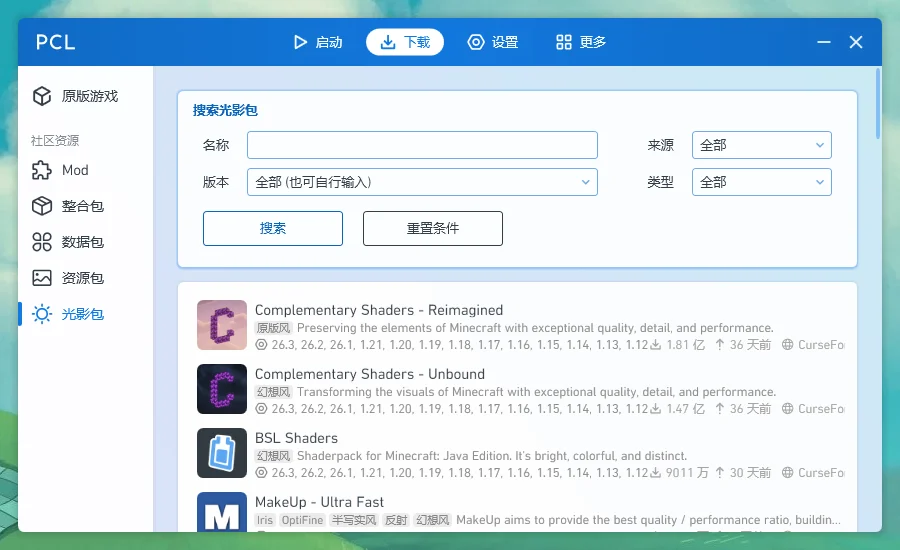Click the Iris tag on MakeUp
Image resolution: width=900 pixels, height=550 pixels.
(265, 520)
